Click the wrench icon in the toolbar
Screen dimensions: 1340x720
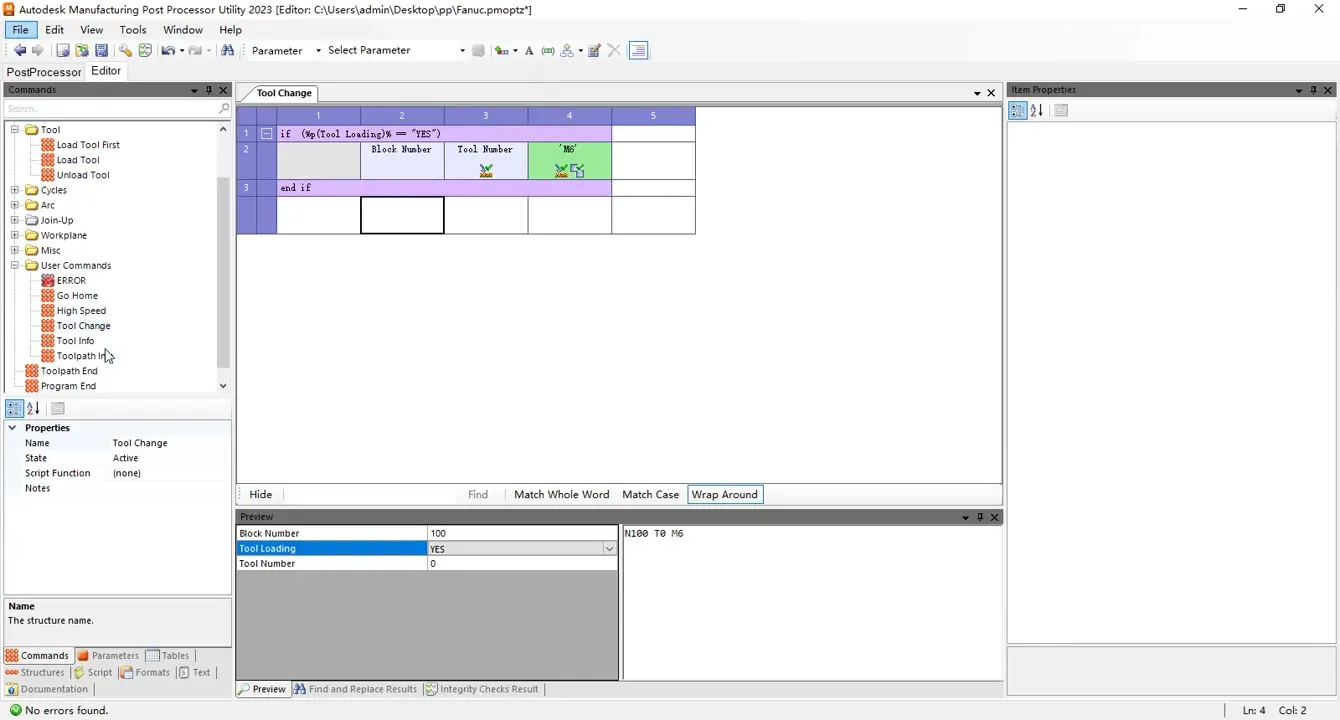[x=125, y=50]
